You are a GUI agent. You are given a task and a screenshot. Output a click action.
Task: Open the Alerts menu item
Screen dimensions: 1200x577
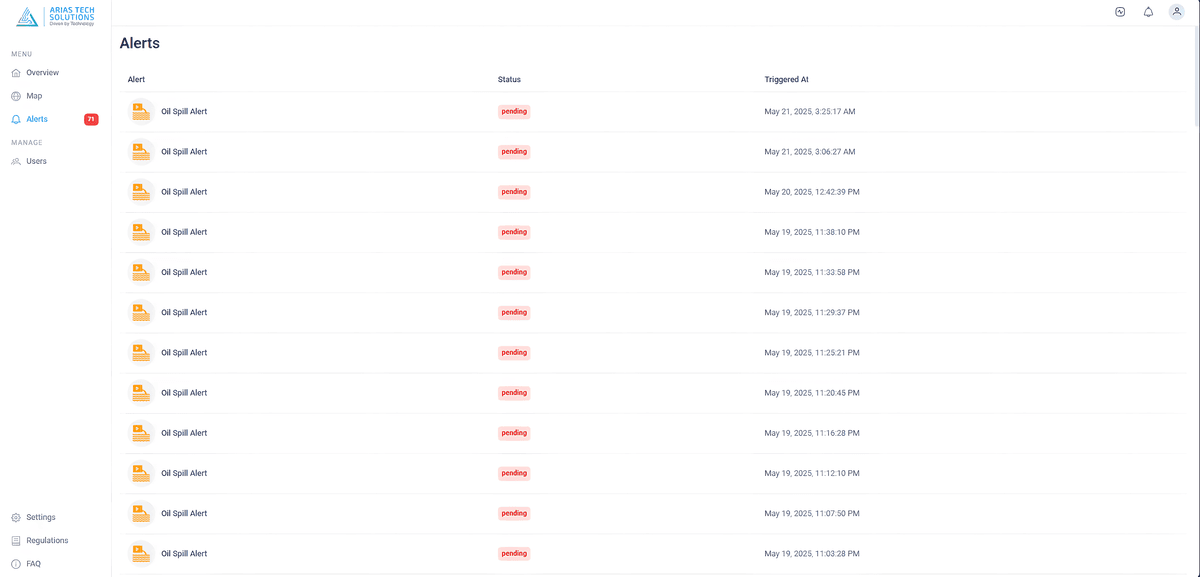click(37, 119)
